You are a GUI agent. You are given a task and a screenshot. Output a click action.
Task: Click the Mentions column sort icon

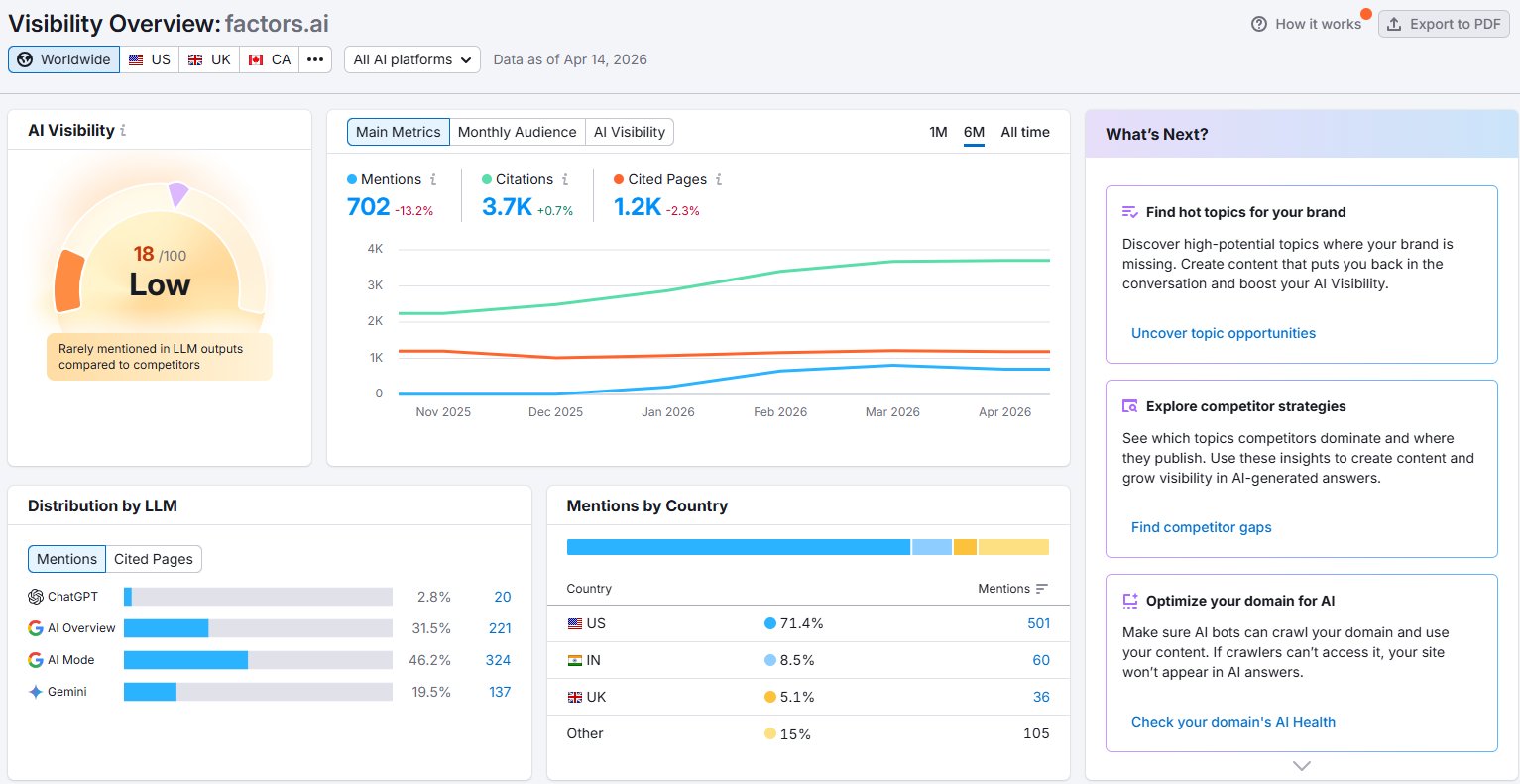[x=1042, y=589]
